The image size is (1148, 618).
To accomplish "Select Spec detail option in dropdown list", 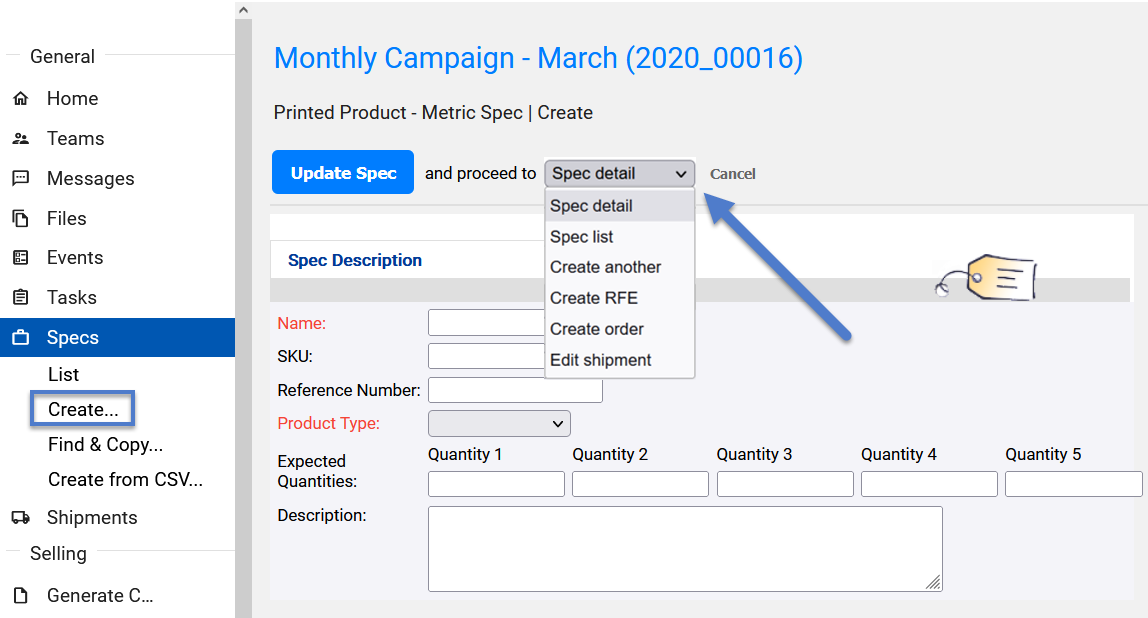I will point(619,206).
